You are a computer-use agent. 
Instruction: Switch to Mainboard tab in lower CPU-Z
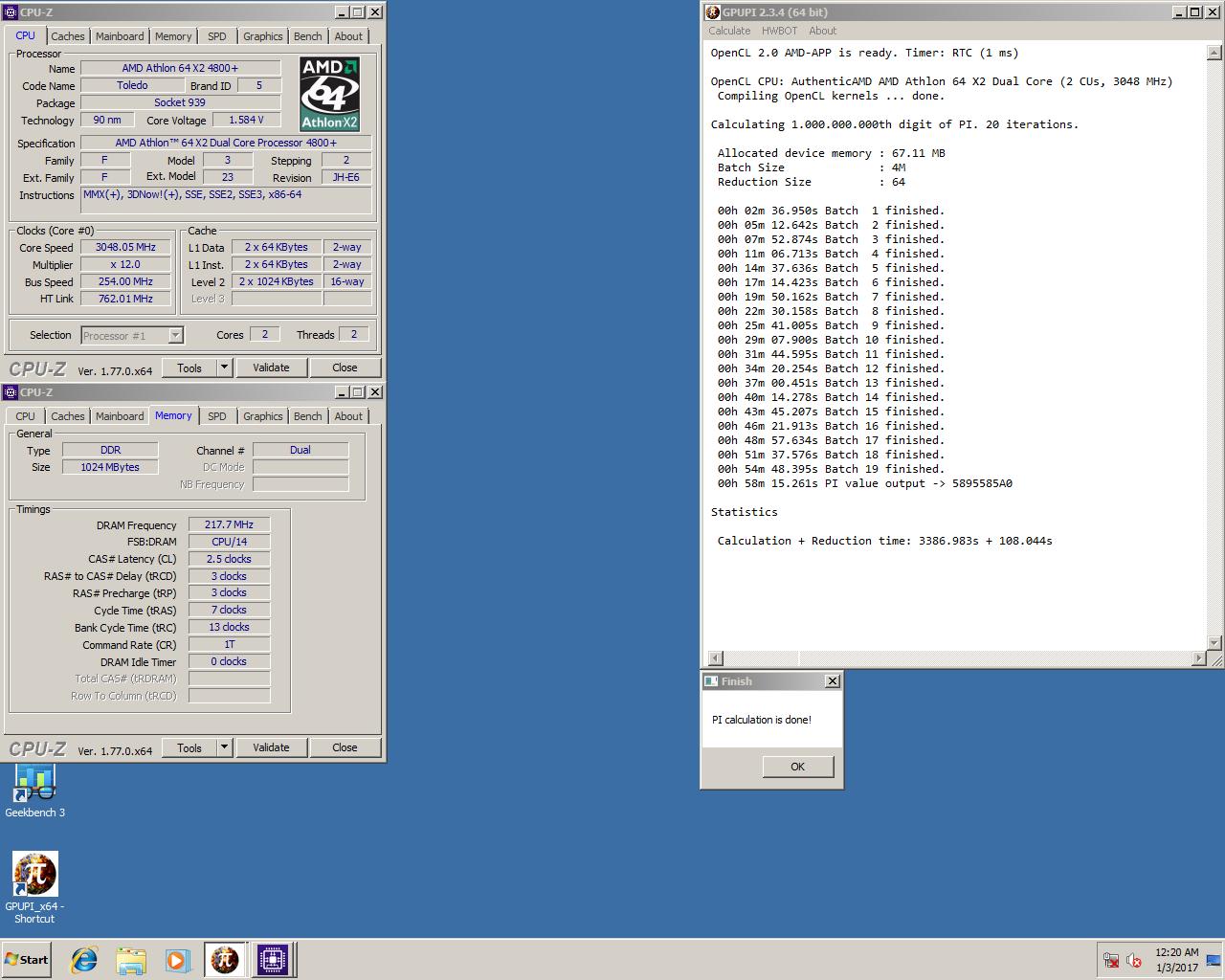click(120, 416)
